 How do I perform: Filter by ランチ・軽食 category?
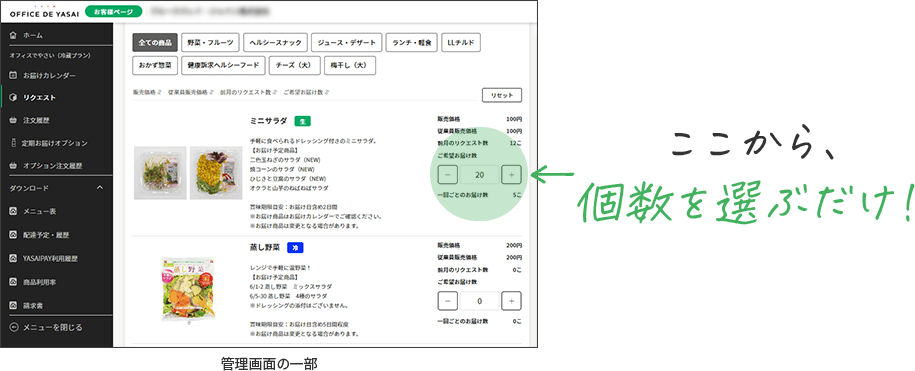click(x=411, y=43)
